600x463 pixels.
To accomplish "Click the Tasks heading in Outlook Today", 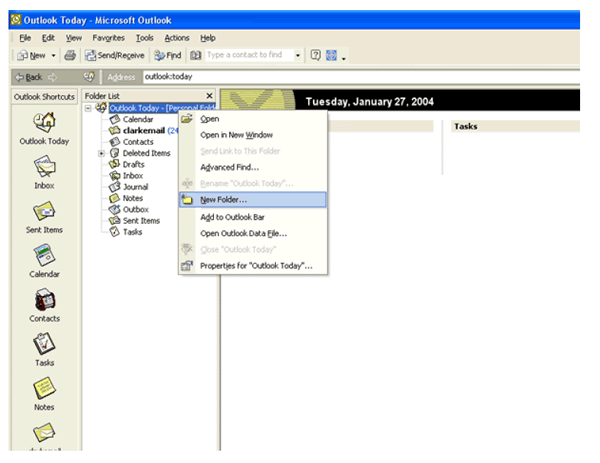I will point(465,126).
